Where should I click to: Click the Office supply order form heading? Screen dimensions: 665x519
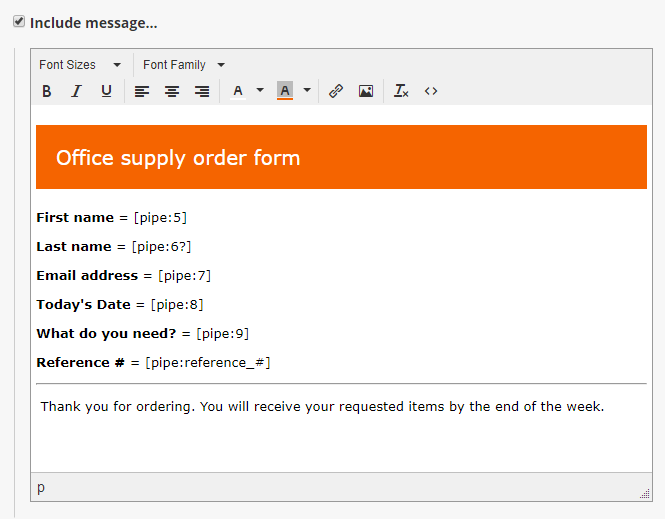click(178, 158)
